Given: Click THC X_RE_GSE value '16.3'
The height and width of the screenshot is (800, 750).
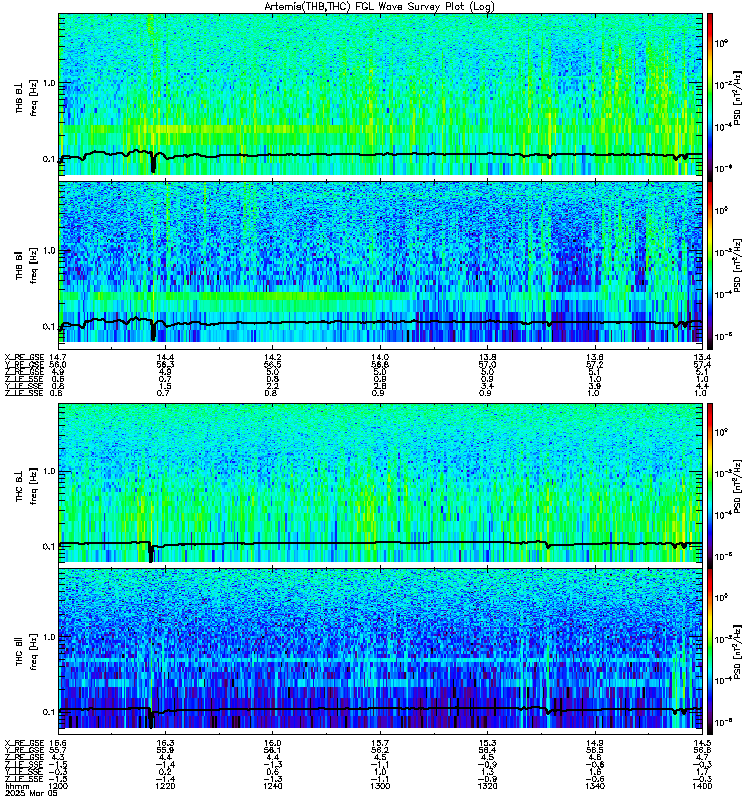Looking at the screenshot, I should (165, 743).
